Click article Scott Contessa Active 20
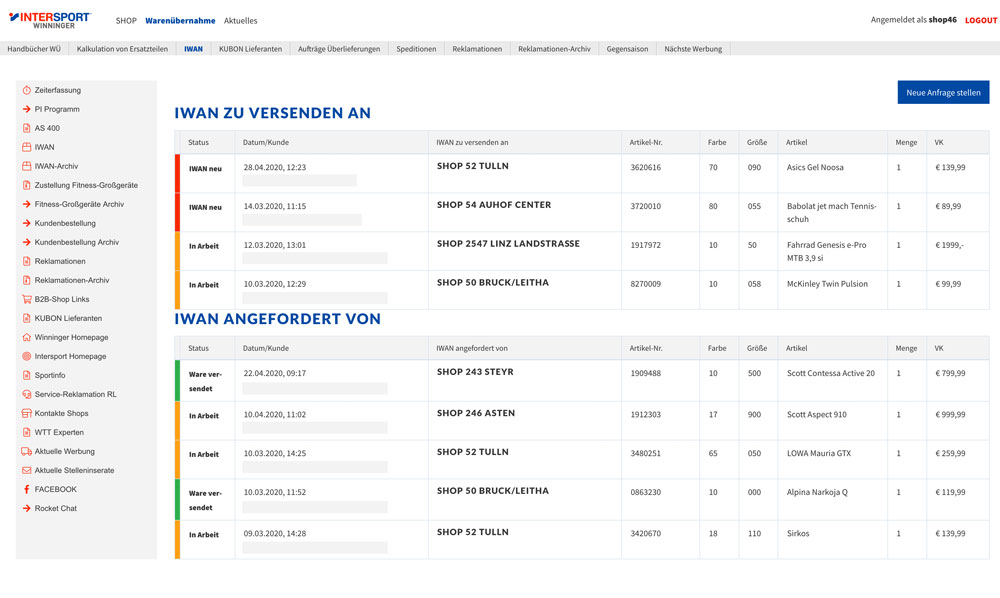Viewport: 1000px width, 598px height. [831, 373]
